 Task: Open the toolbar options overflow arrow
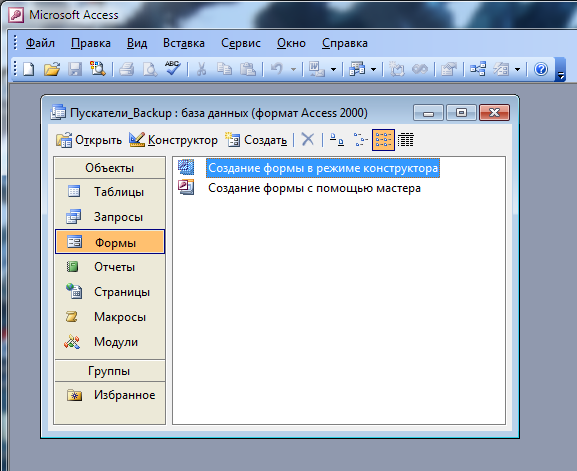coord(560,70)
